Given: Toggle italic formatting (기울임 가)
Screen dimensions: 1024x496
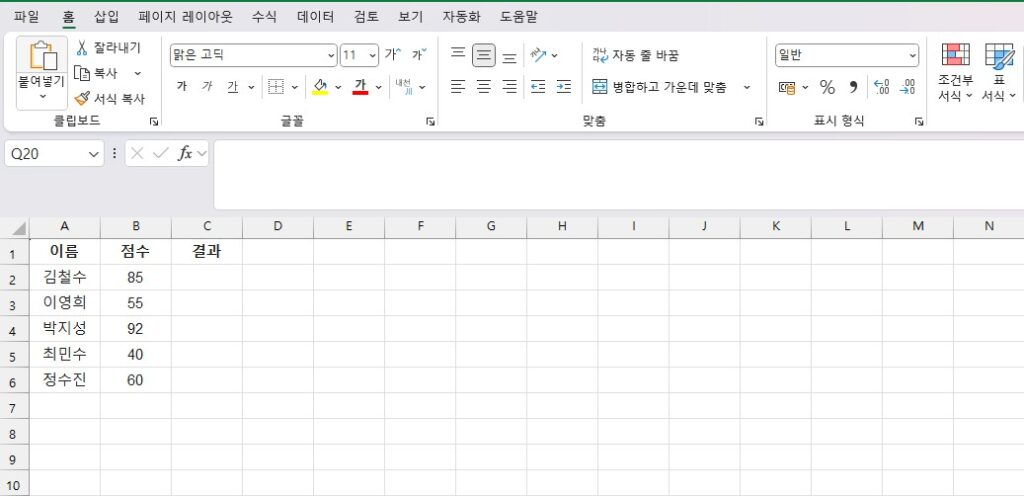Looking at the screenshot, I should click(207, 87).
